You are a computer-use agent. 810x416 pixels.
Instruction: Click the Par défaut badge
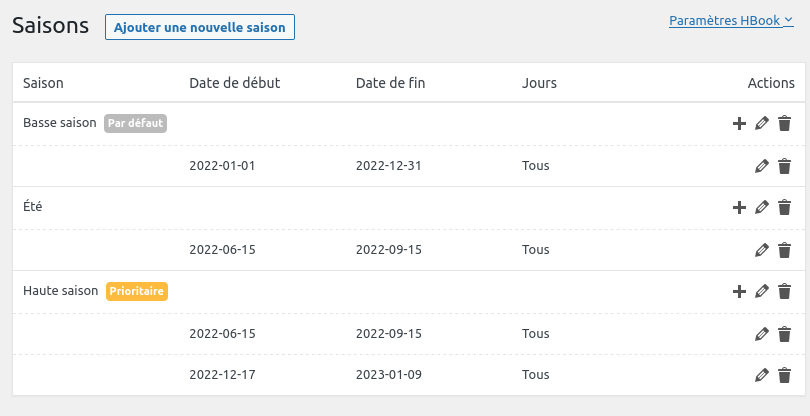coord(135,123)
